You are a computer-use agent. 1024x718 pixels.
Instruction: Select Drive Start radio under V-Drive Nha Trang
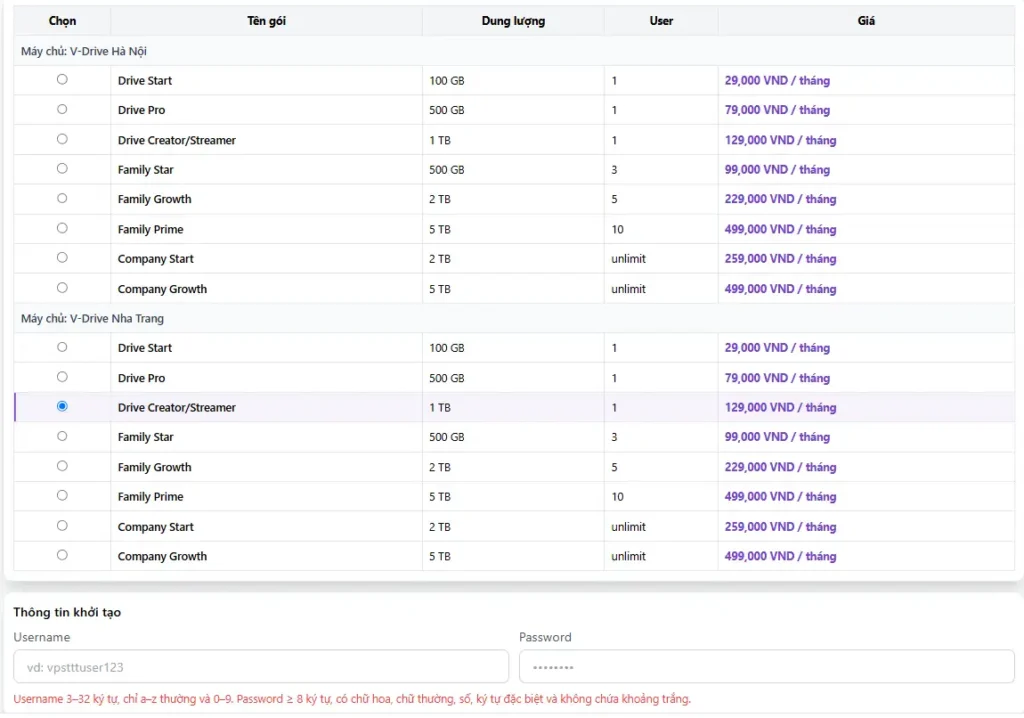pyautogui.click(x=62, y=347)
